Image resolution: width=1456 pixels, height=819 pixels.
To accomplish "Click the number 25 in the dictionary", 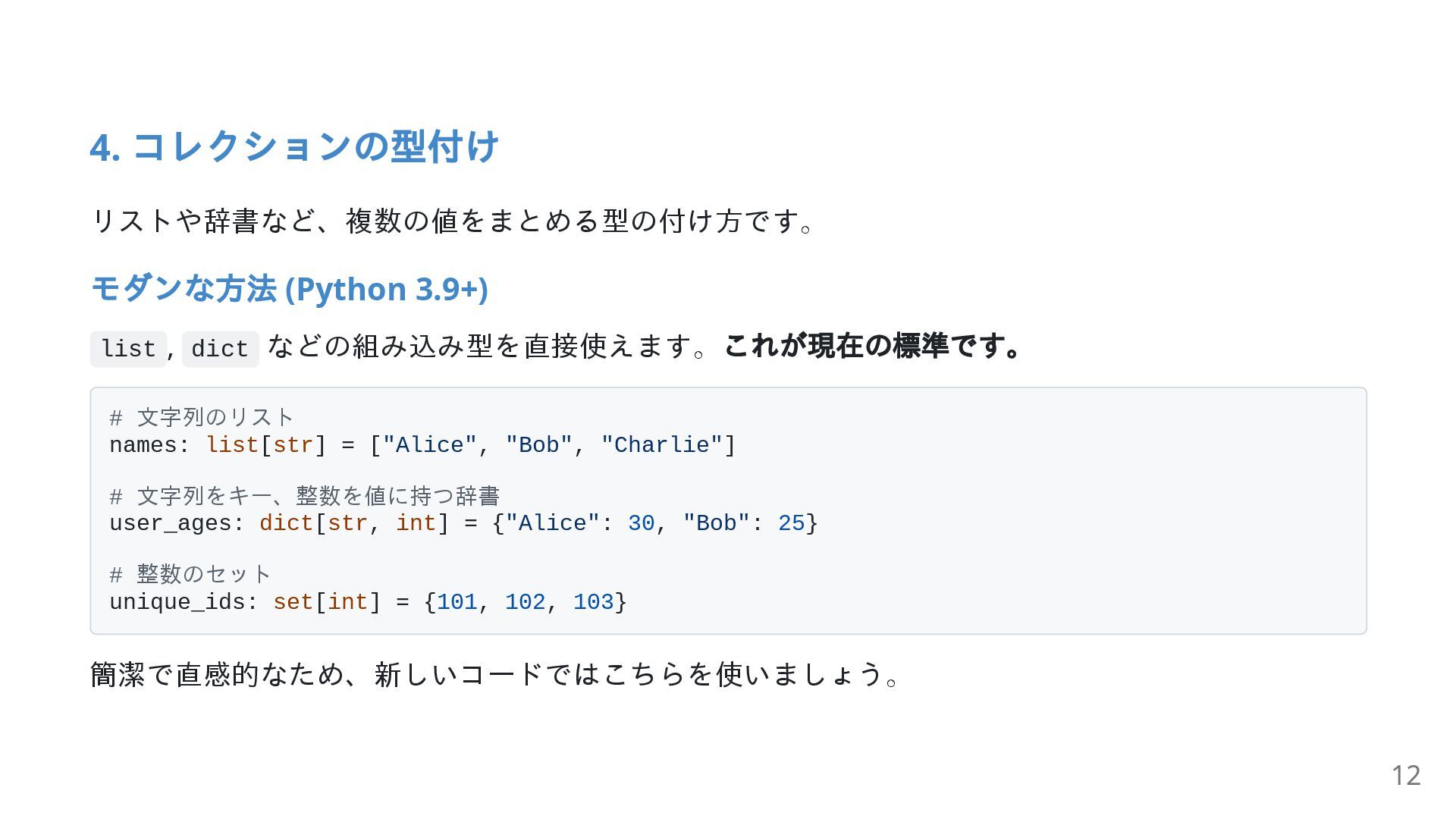I will (791, 523).
